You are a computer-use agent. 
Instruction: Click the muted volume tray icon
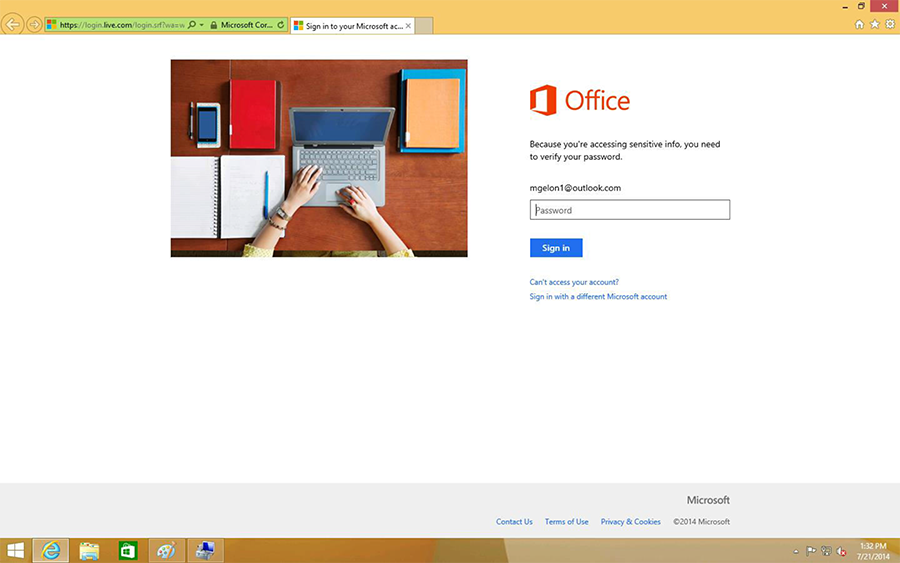coord(841,552)
